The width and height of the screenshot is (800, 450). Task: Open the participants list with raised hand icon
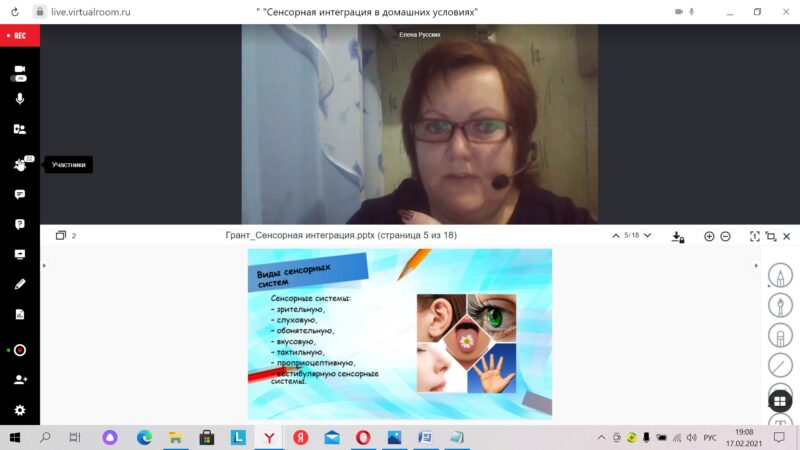(x=20, y=164)
